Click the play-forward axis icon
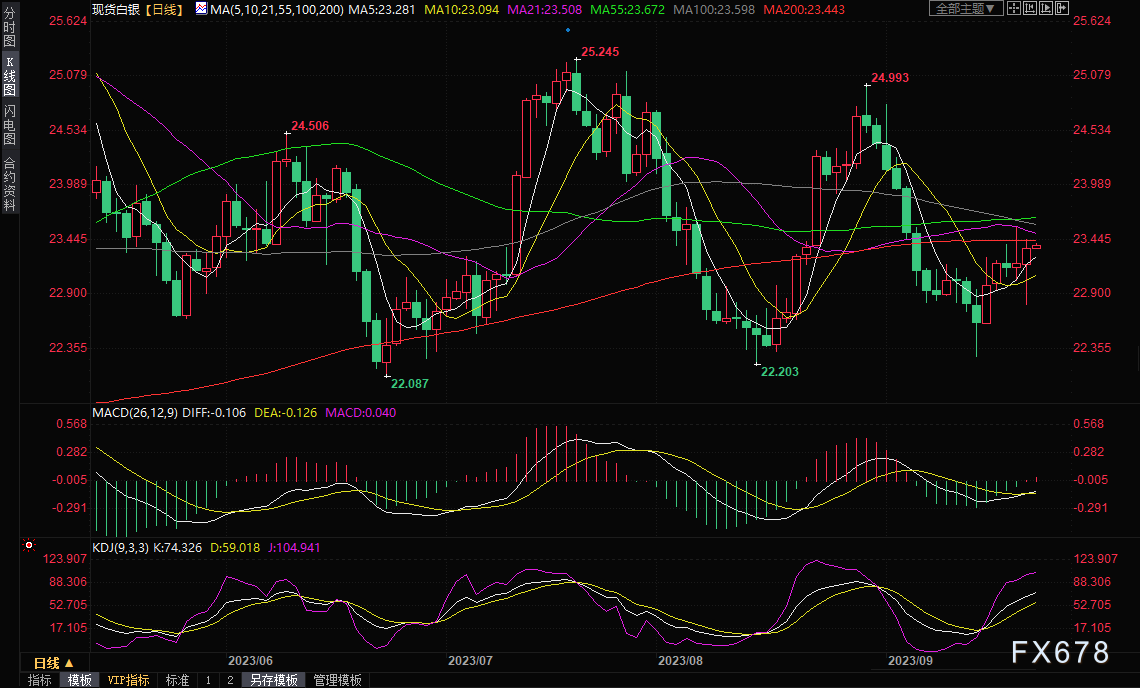This screenshot has width=1140, height=688. click(1046, 9)
